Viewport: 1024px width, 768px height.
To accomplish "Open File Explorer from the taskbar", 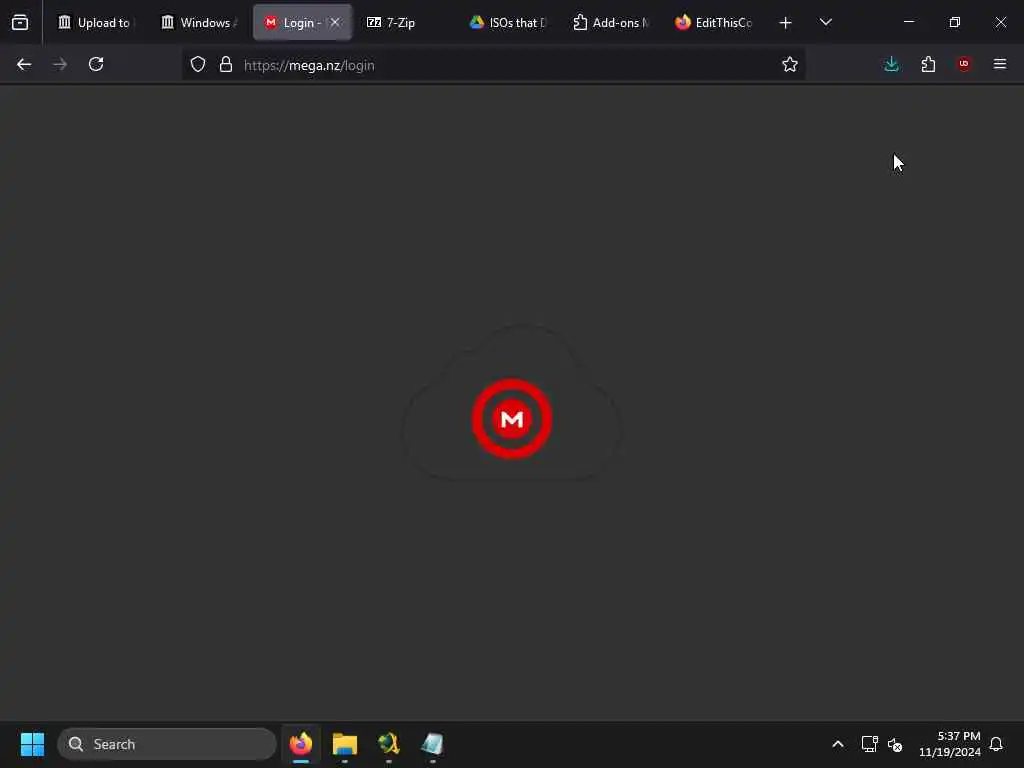I will coord(345,744).
